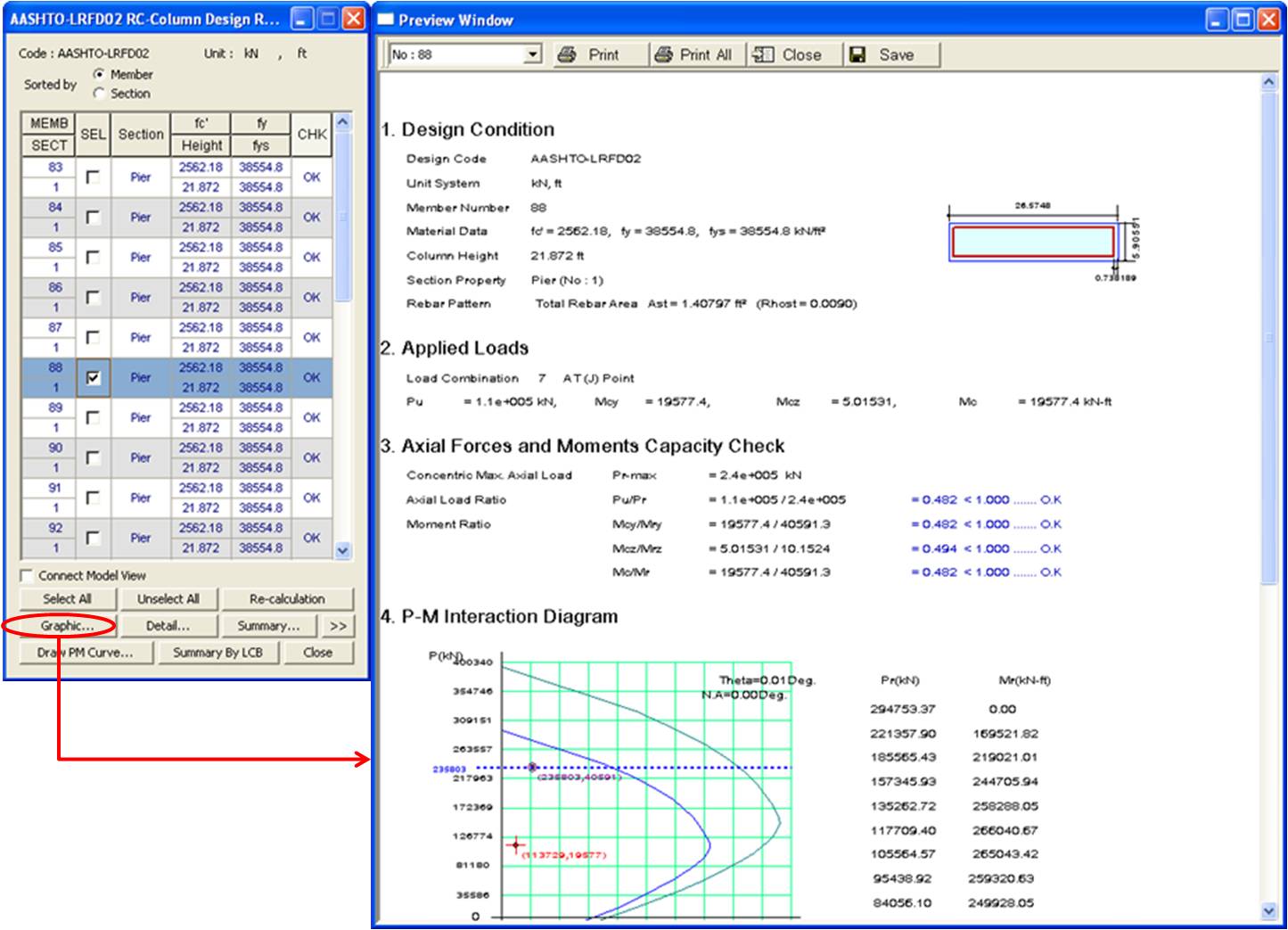
Task: Check the SEL checkbox for member 85
Action: (93, 258)
